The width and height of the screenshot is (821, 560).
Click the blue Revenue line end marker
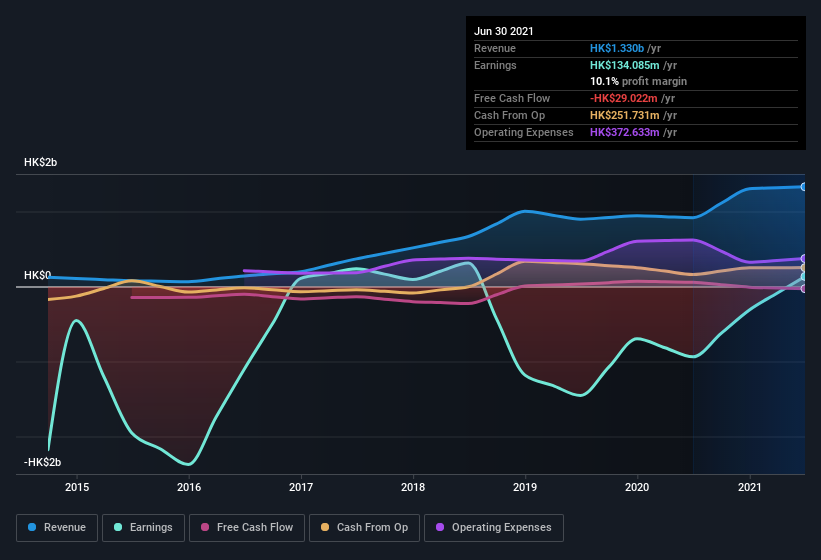coord(803,187)
